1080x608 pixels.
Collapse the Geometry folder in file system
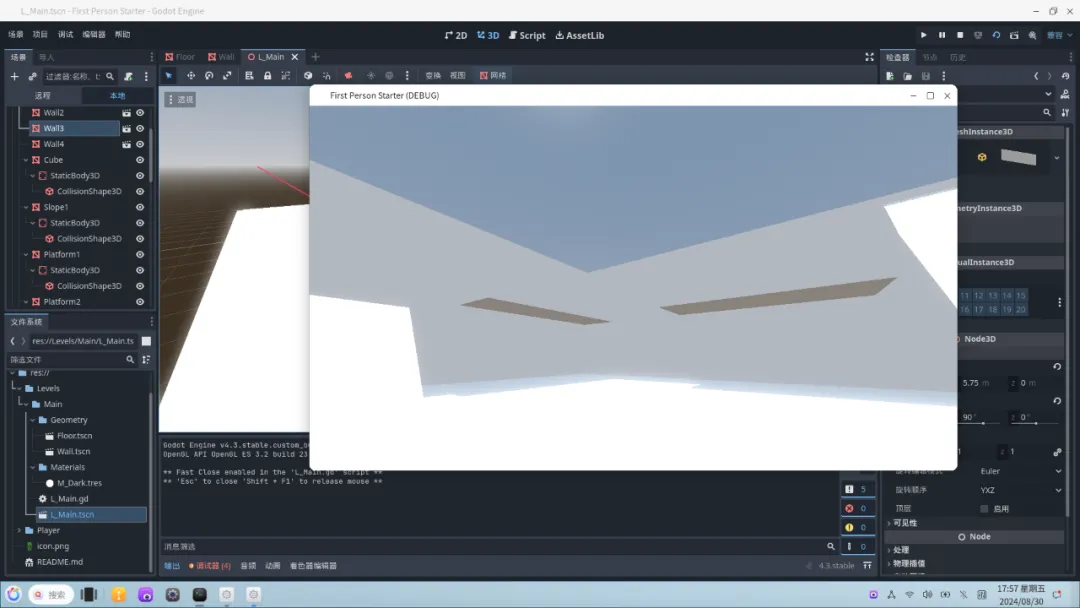pos(32,420)
